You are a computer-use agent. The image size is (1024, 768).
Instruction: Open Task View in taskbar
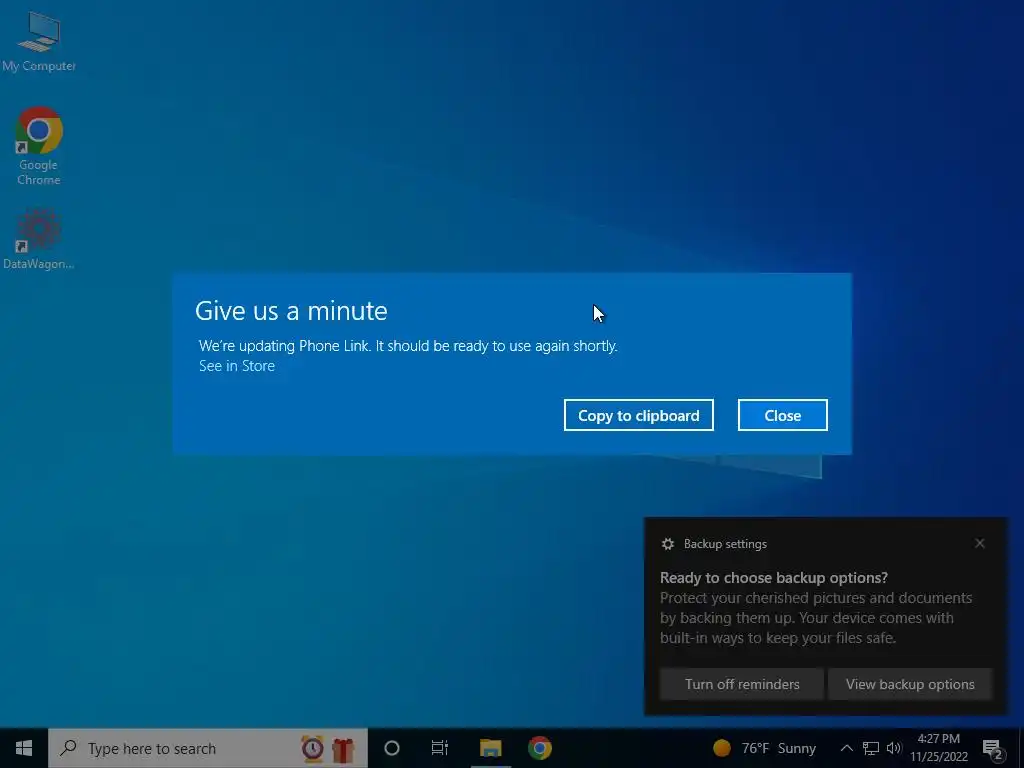click(440, 748)
